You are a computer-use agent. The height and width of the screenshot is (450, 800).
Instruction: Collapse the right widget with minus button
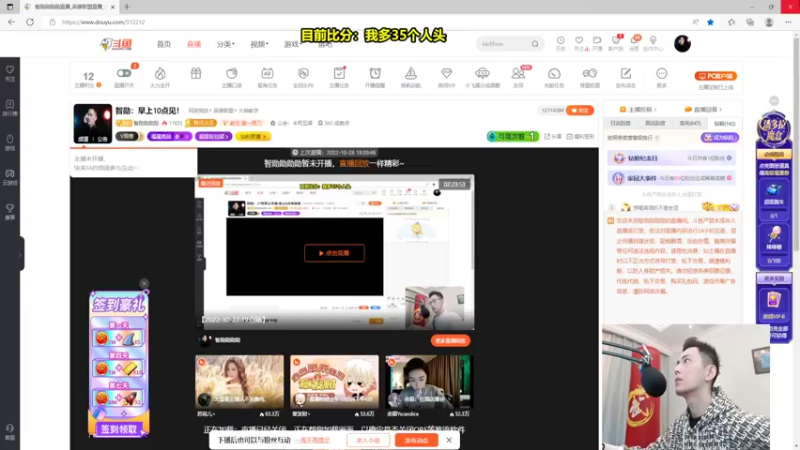[774, 101]
